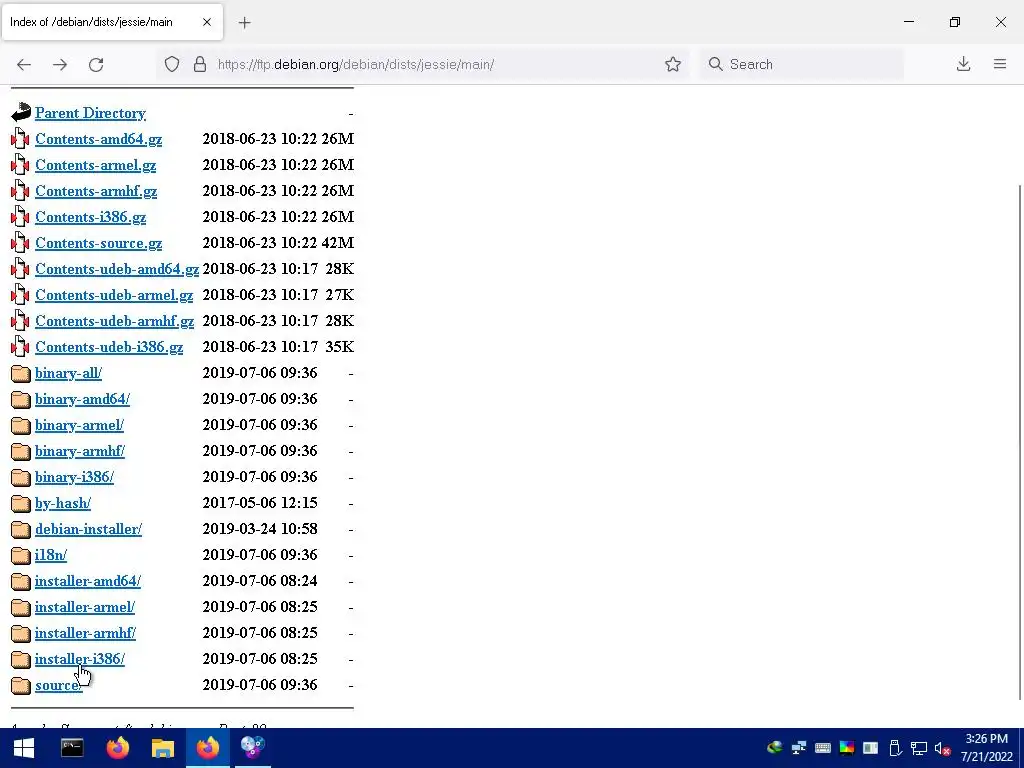This screenshot has width=1024, height=768.
Task: Click the archive icon beside Contents-amd64.gz
Action: click(x=20, y=138)
